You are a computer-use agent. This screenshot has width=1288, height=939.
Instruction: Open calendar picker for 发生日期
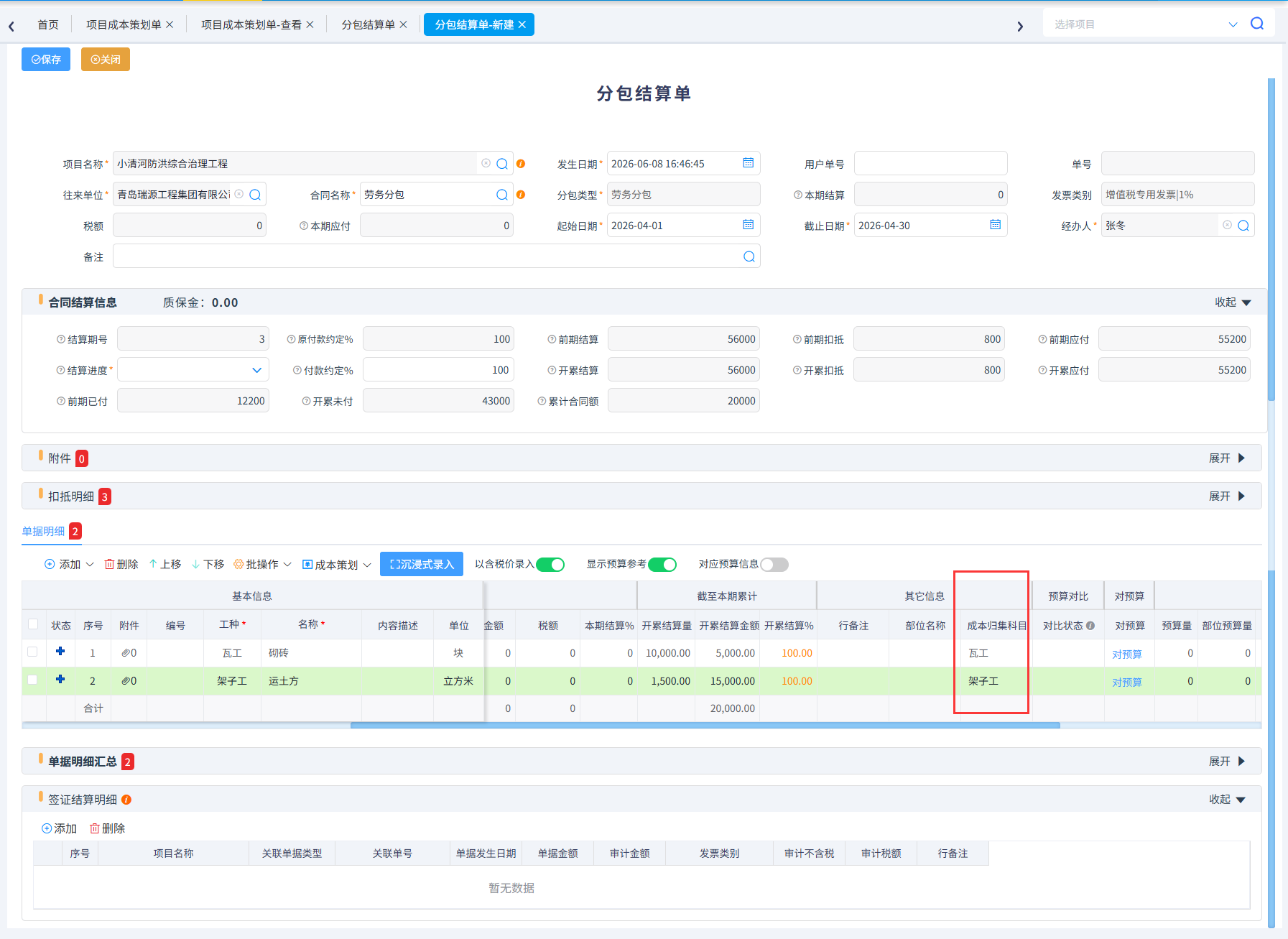[748, 163]
